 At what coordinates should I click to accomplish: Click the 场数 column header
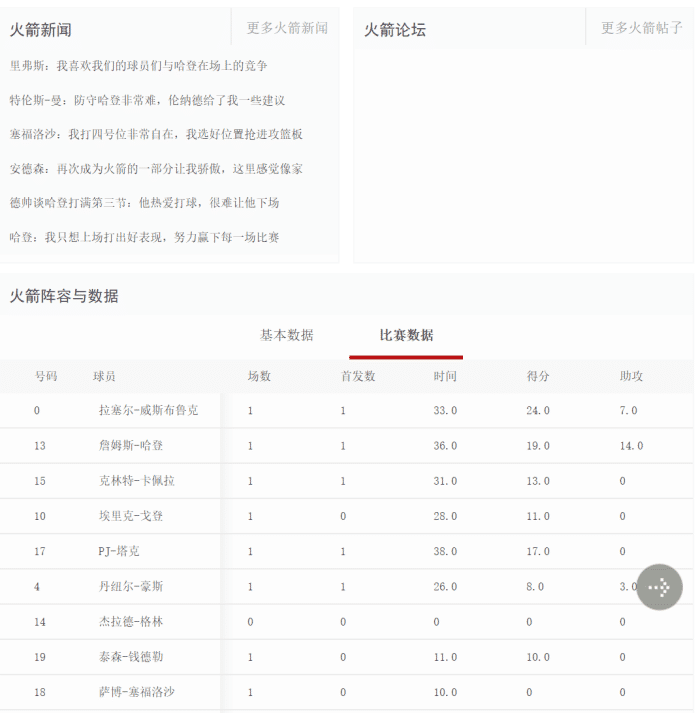click(259, 376)
